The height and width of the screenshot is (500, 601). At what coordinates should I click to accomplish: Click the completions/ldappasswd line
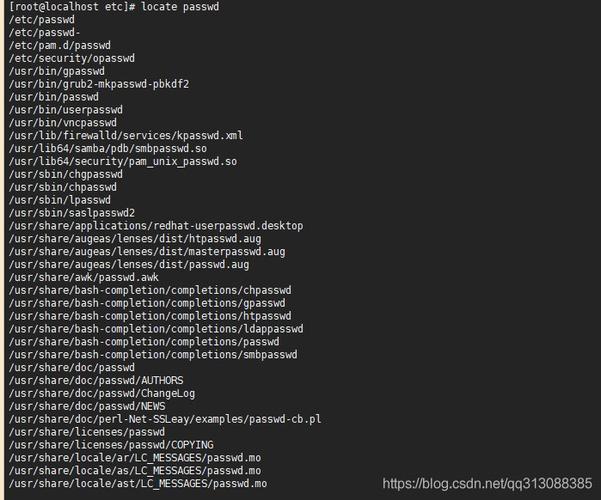(156, 329)
